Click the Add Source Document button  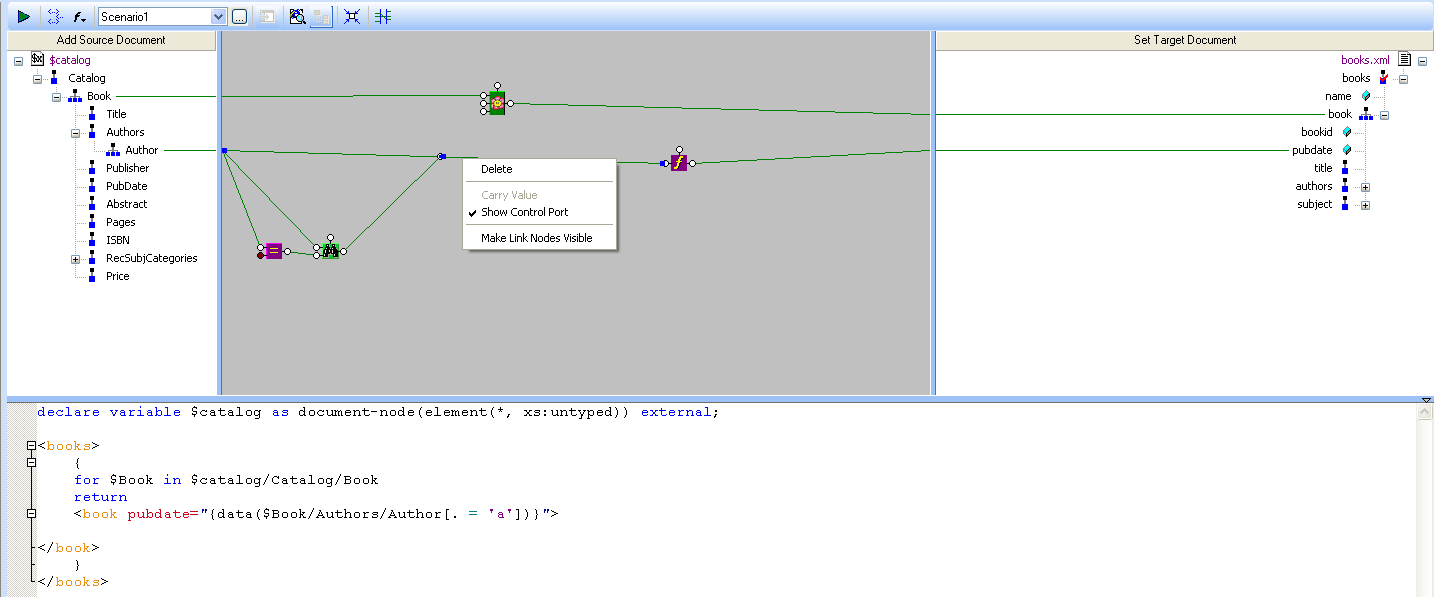[111, 40]
